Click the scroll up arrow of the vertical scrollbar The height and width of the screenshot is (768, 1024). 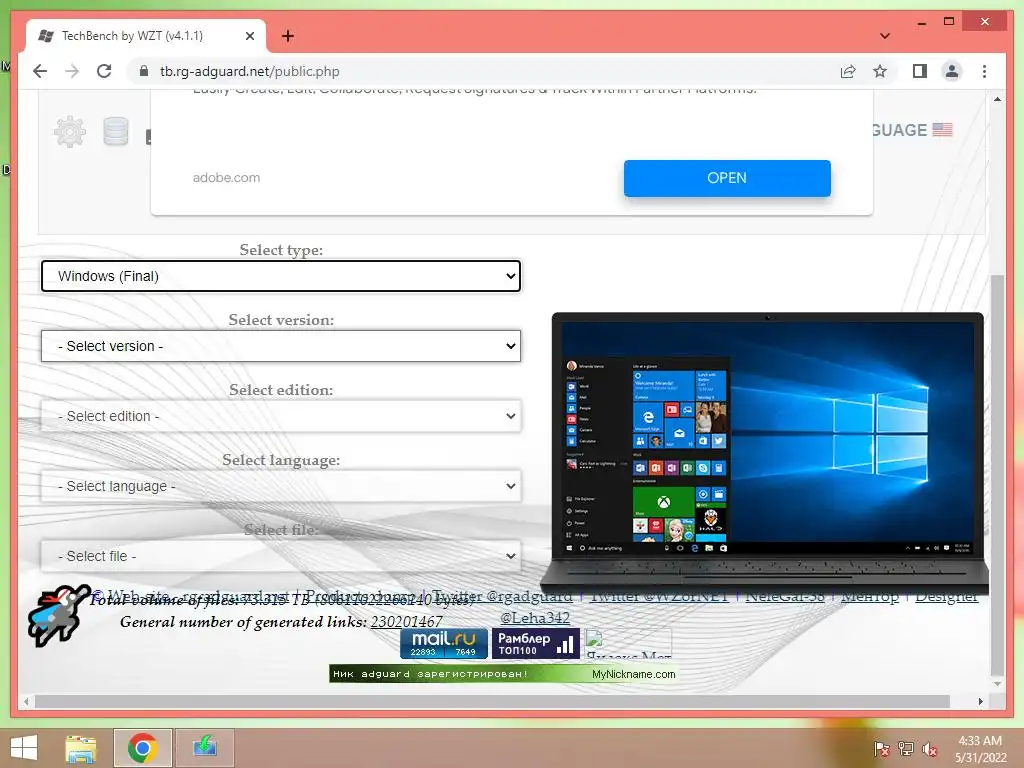997,99
